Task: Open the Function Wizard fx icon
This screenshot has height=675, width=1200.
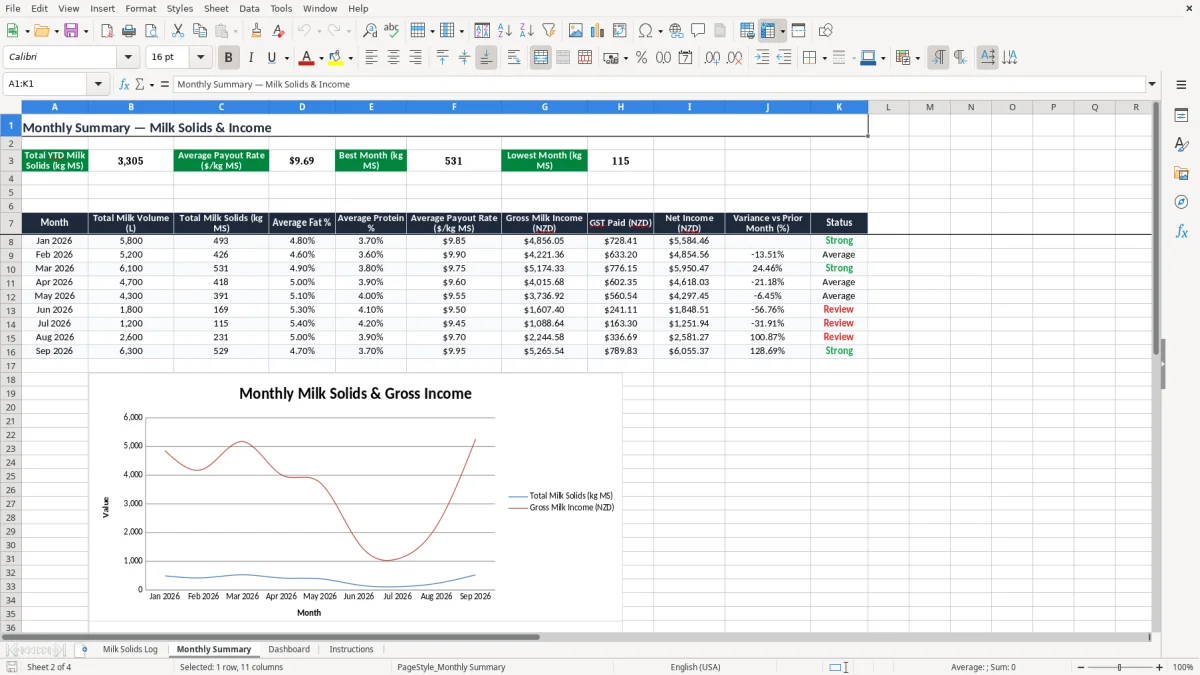Action: 124,84
